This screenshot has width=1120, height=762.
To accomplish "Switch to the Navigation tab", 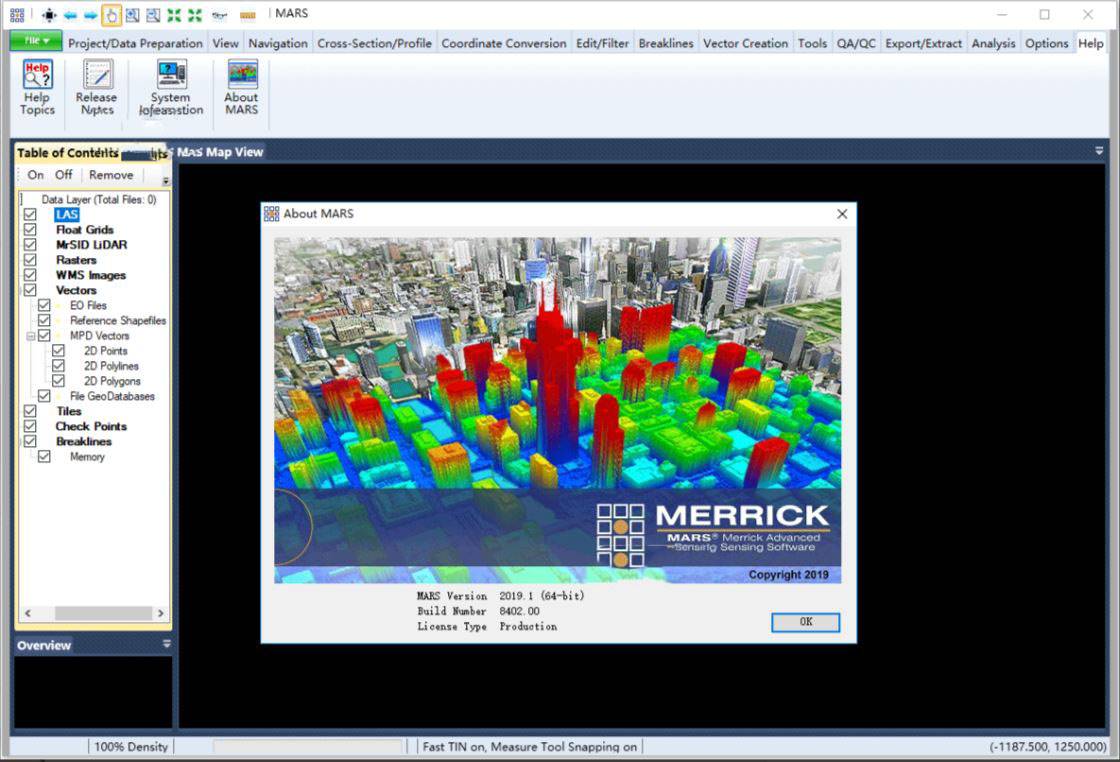I will (278, 44).
